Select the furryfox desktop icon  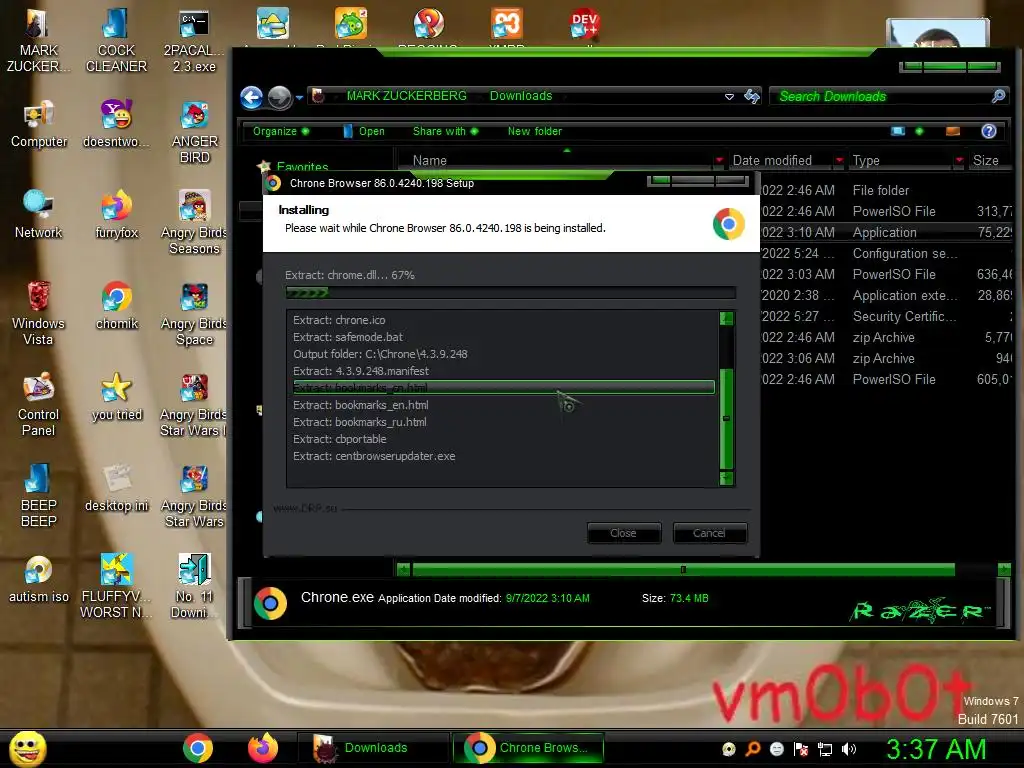pos(117,215)
